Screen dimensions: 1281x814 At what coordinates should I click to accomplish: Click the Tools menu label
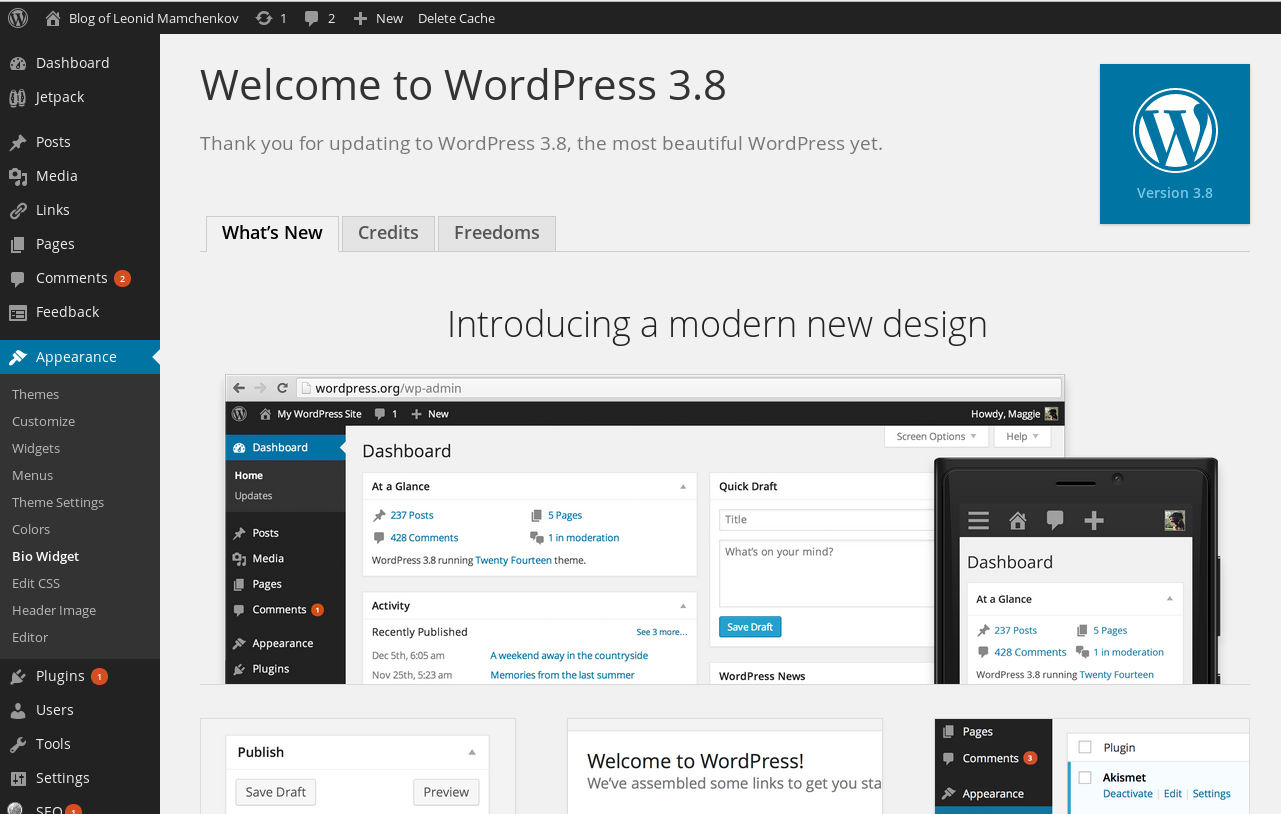tap(53, 744)
